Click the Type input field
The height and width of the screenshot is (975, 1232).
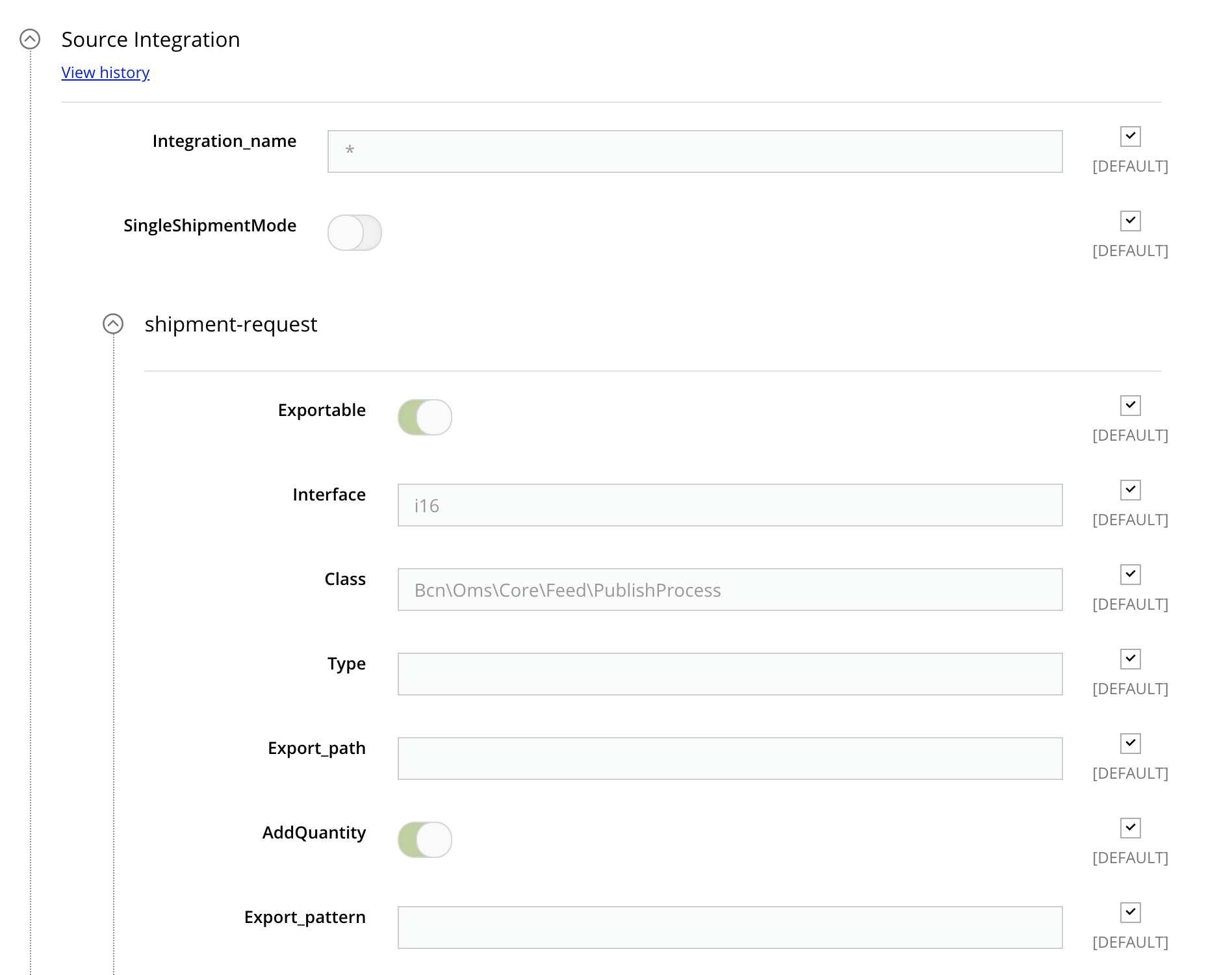730,674
